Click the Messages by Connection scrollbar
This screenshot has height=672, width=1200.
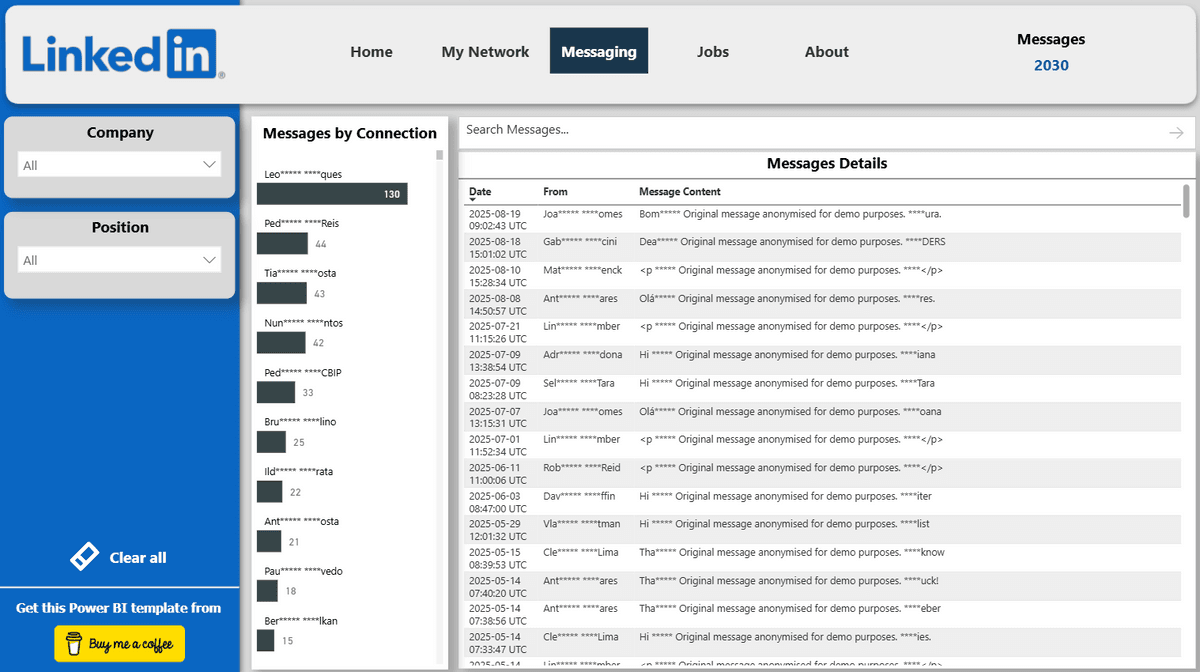(440, 155)
